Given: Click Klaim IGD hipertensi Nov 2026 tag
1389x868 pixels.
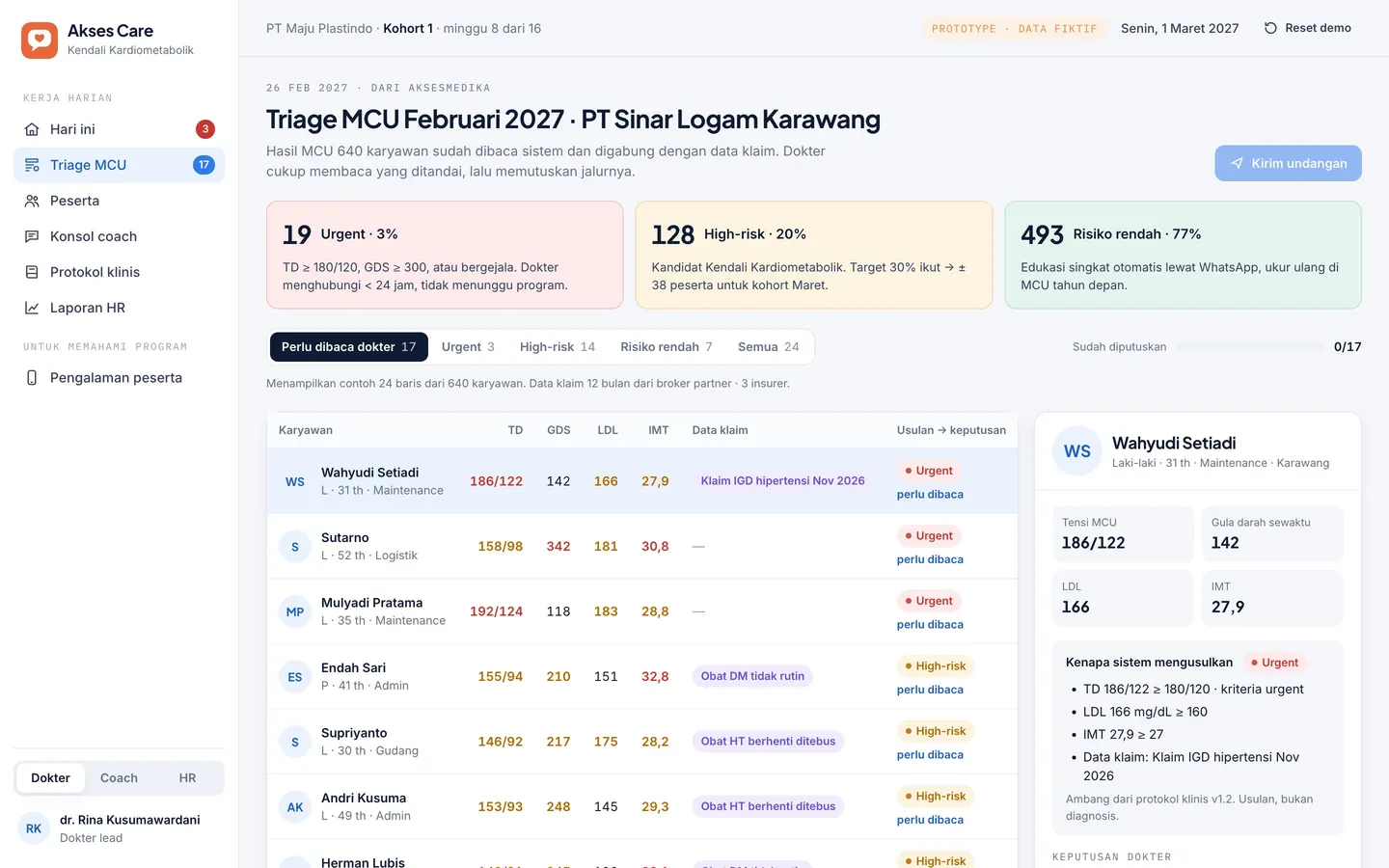Looking at the screenshot, I should [x=782, y=481].
